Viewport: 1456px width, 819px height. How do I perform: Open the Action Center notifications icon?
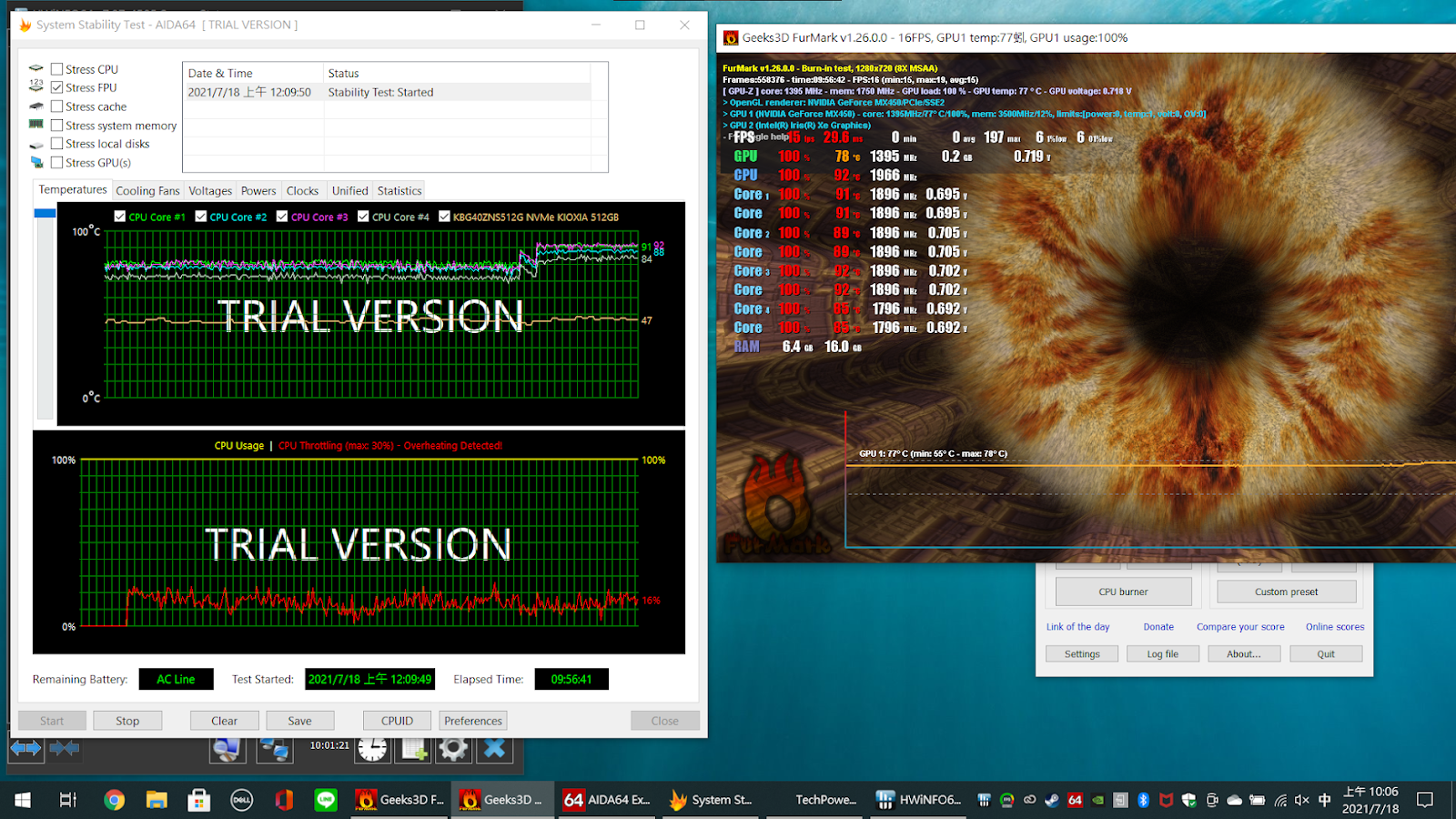click(x=1425, y=800)
